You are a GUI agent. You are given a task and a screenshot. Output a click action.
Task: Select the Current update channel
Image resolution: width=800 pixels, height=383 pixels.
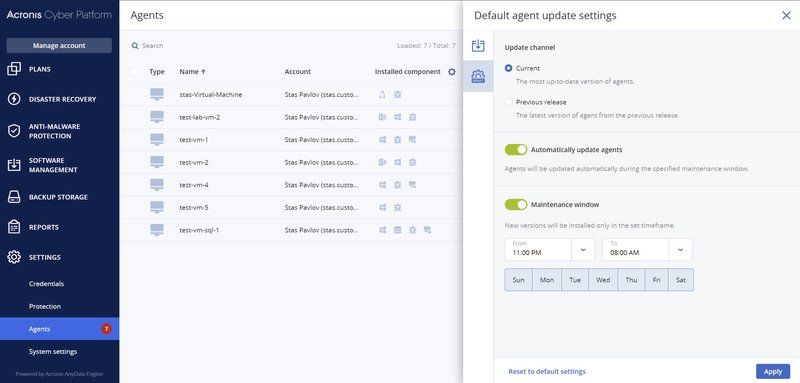[508, 68]
